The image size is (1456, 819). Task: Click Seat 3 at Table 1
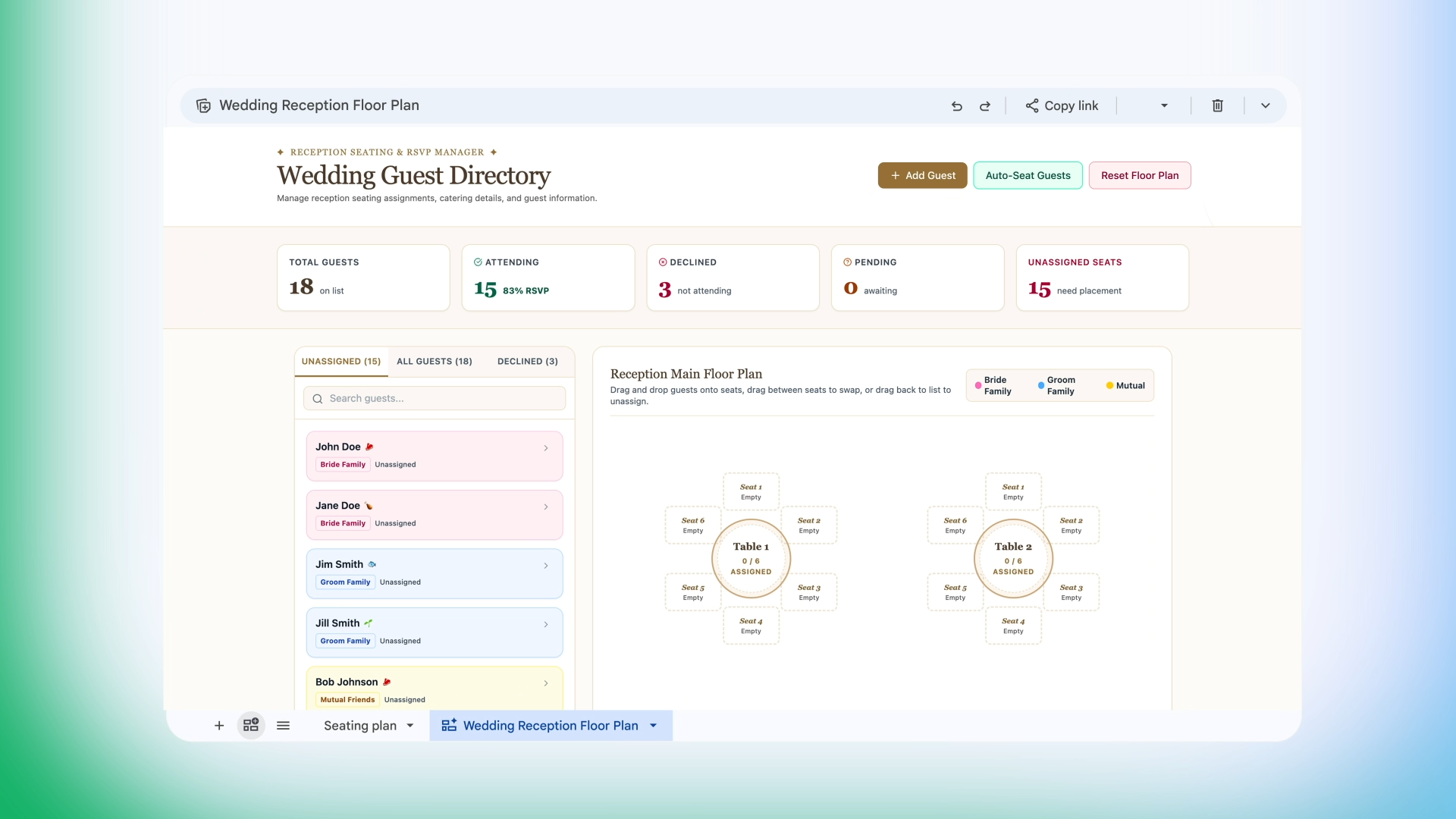pyautogui.click(x=809, y=591)
